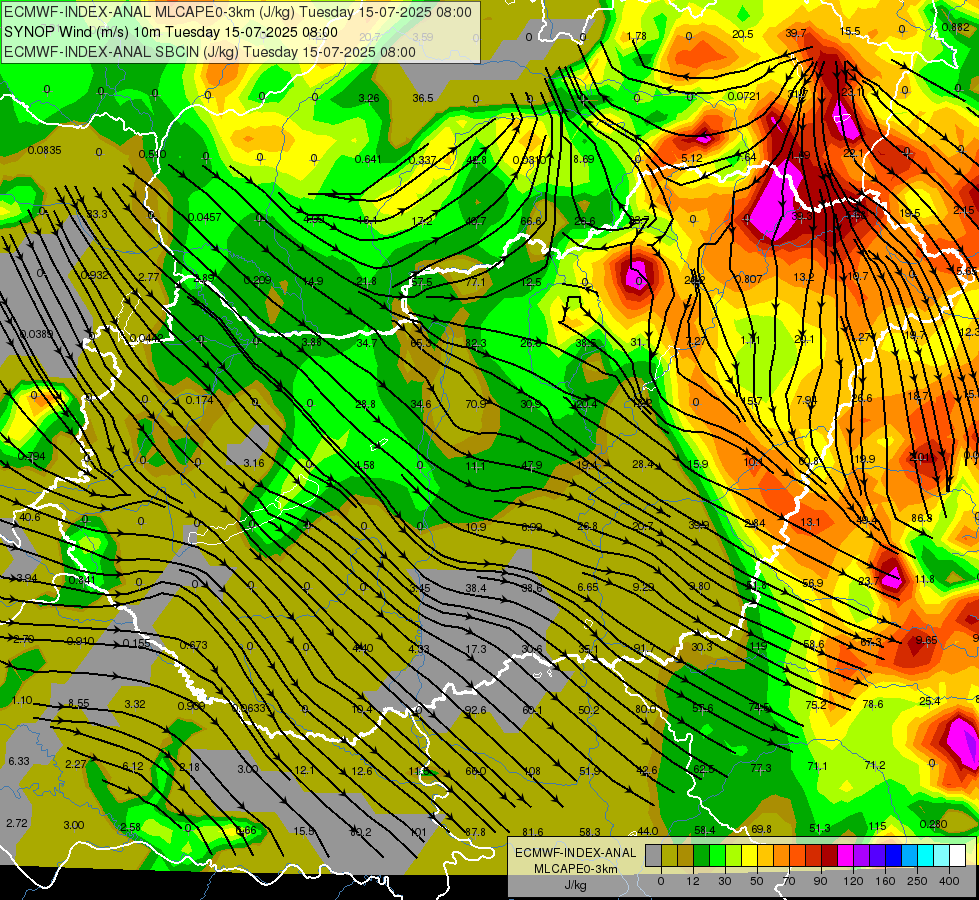
Task: Click the map value 0.807
Action: (x=748, y=279)
